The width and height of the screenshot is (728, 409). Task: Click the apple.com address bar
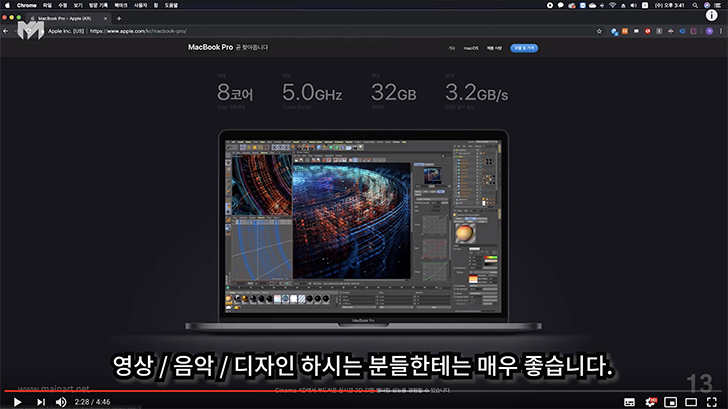pyautogui.click(x=320, y=31)
